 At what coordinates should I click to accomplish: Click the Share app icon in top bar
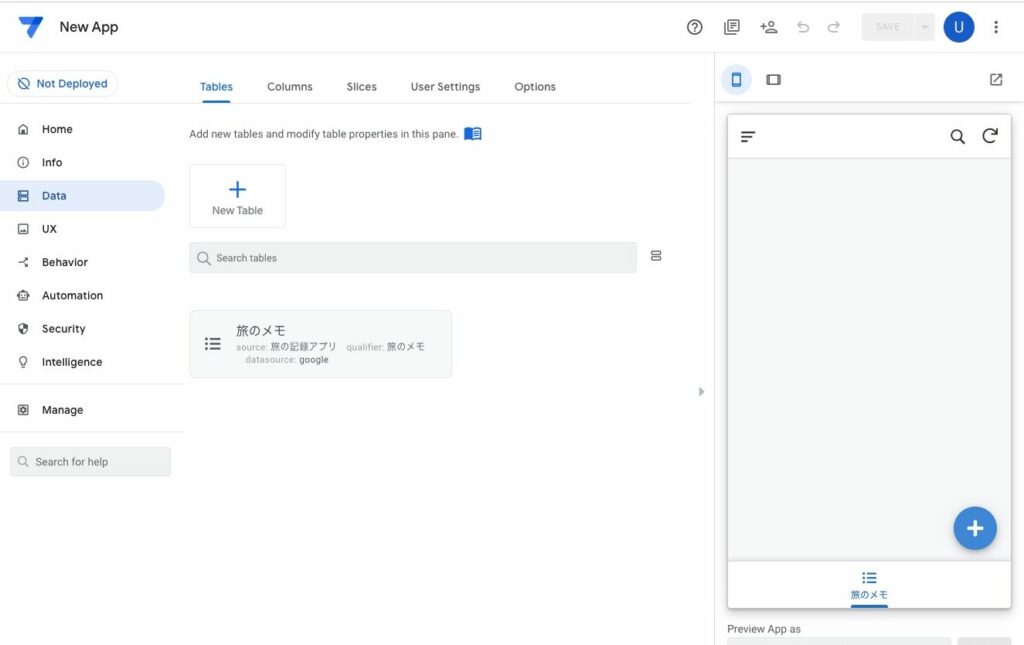[768, 27]
